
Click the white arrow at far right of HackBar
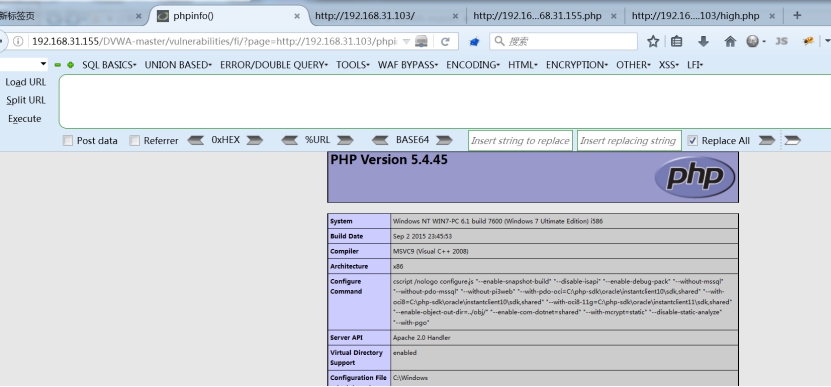[x=792, y=140]
